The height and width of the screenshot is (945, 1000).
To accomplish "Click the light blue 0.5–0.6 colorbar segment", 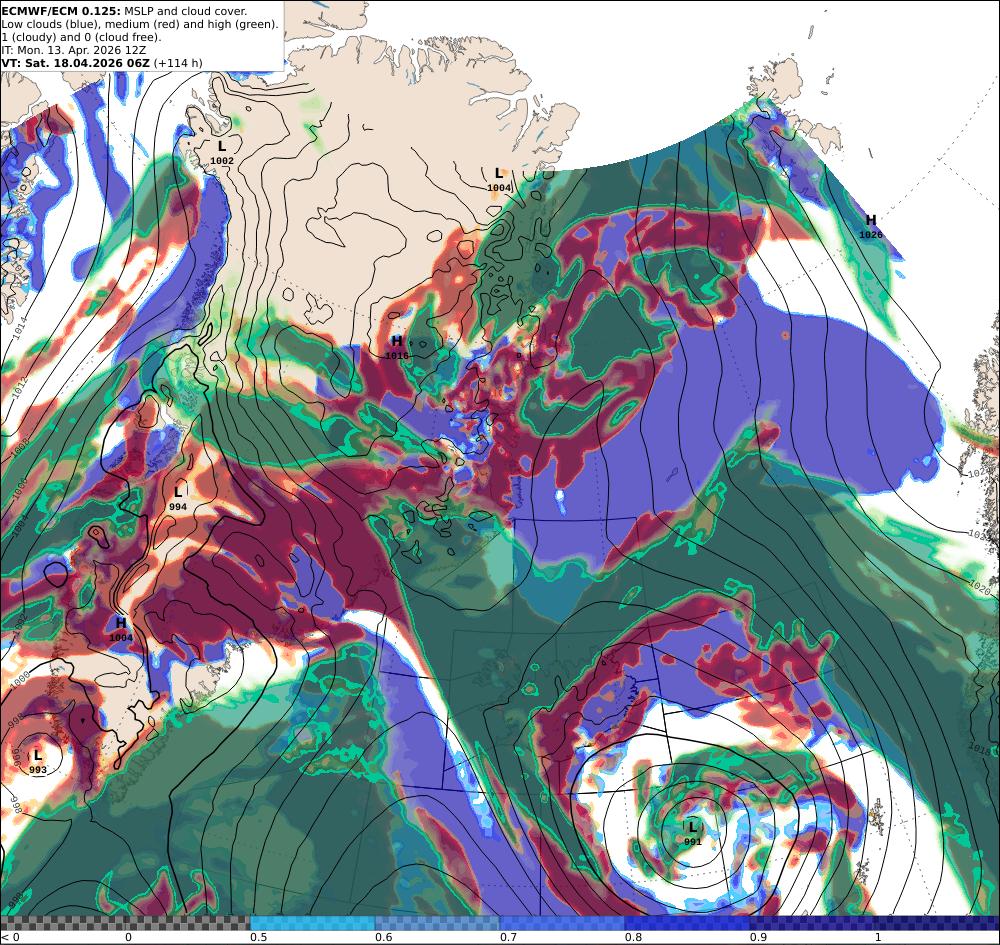I will pyautogui.click(x=312, y=923).
